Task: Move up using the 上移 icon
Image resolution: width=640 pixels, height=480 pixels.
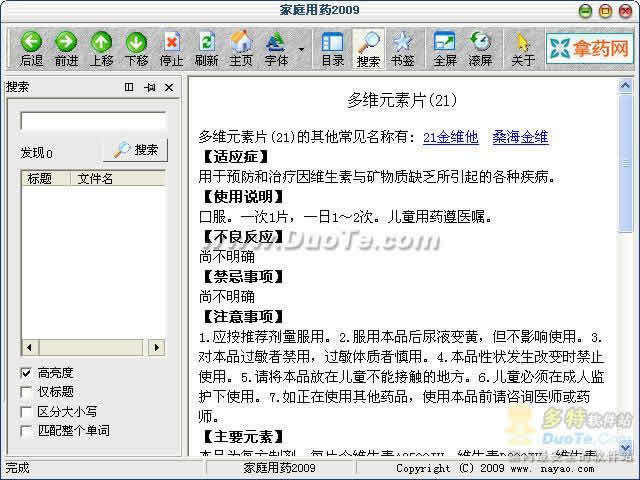Action: [x=101, y=49]
